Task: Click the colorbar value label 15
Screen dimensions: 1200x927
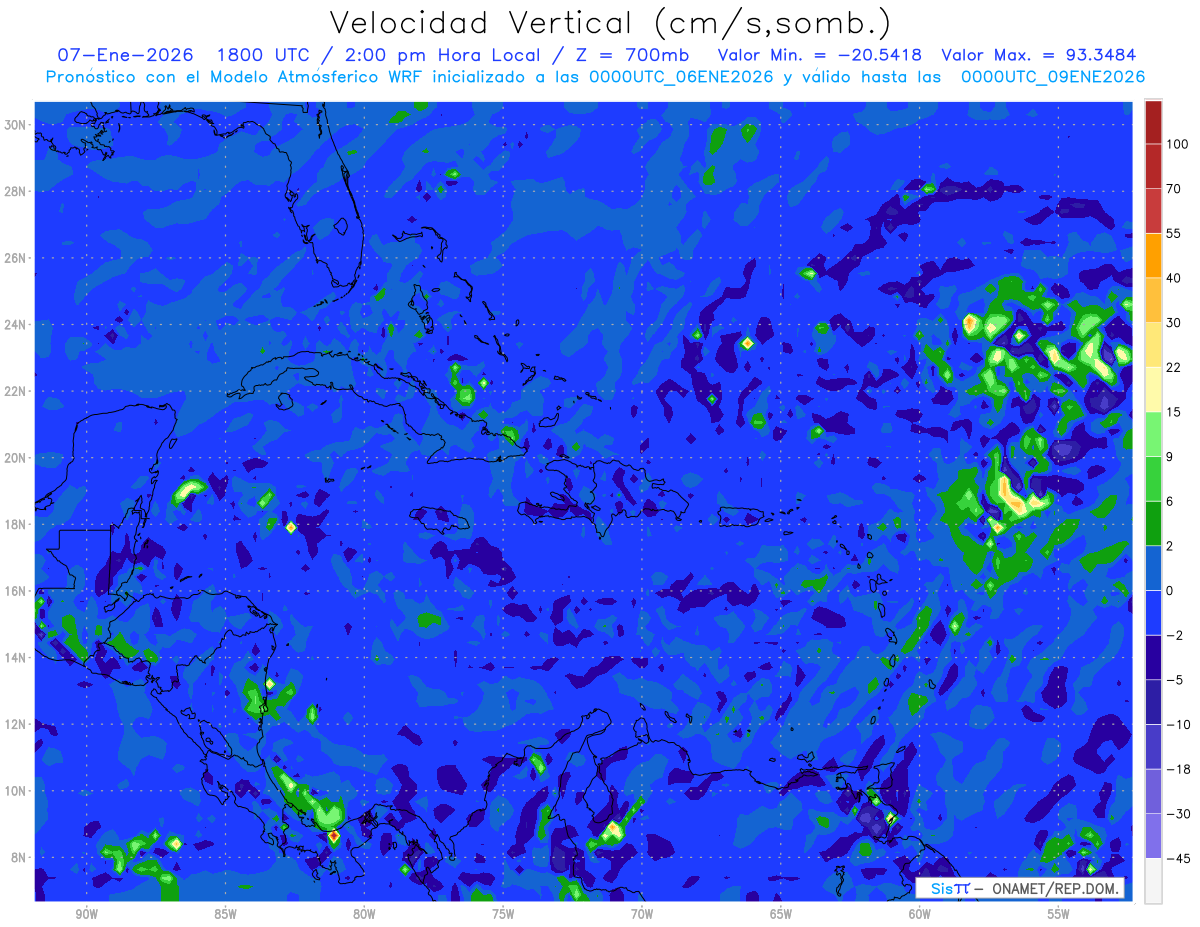Action: tap(1174, 411)
